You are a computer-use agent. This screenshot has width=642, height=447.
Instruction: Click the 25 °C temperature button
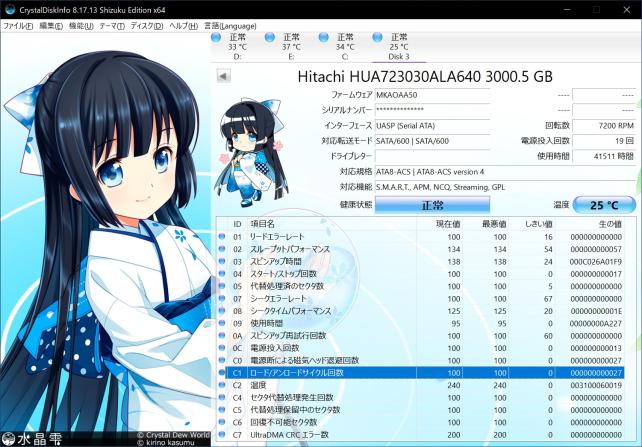pos(604,205)
